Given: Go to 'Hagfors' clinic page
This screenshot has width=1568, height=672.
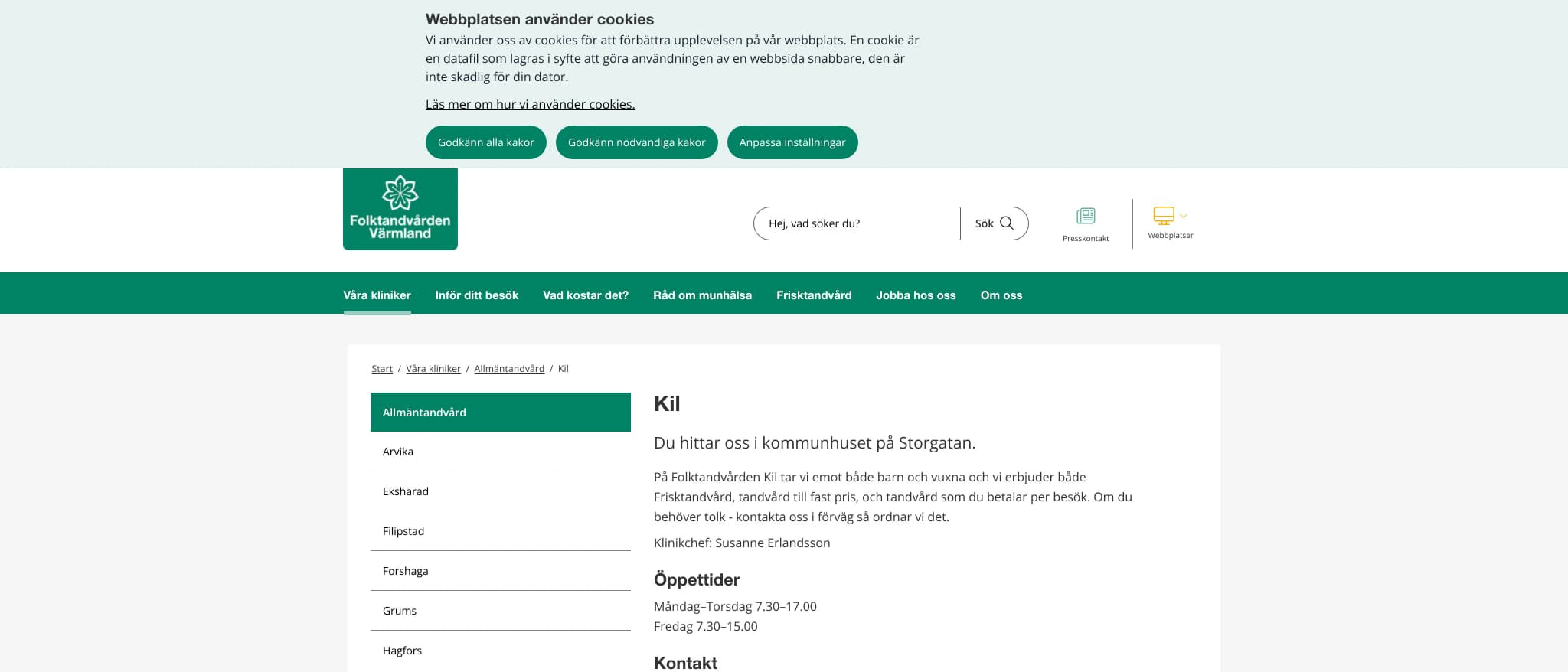Looking at the screenshot, I should (x=501, y=651).
